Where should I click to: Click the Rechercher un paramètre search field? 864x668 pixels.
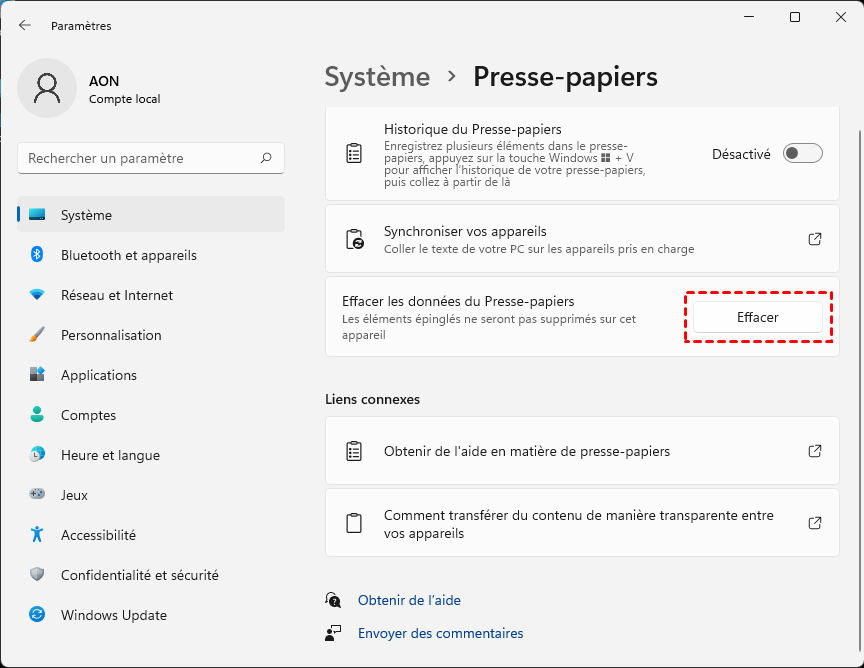coord(140,158)
